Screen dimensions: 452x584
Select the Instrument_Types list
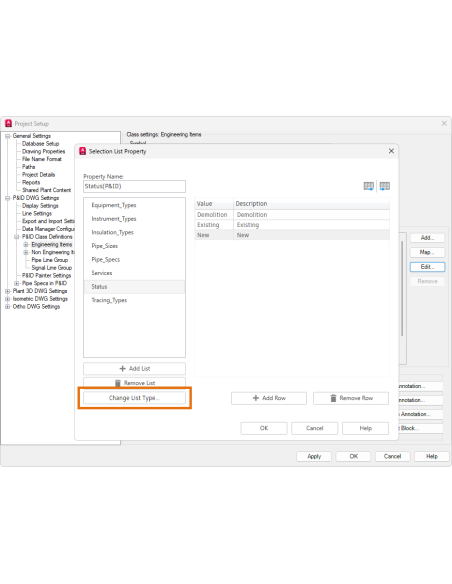point(134,219)
